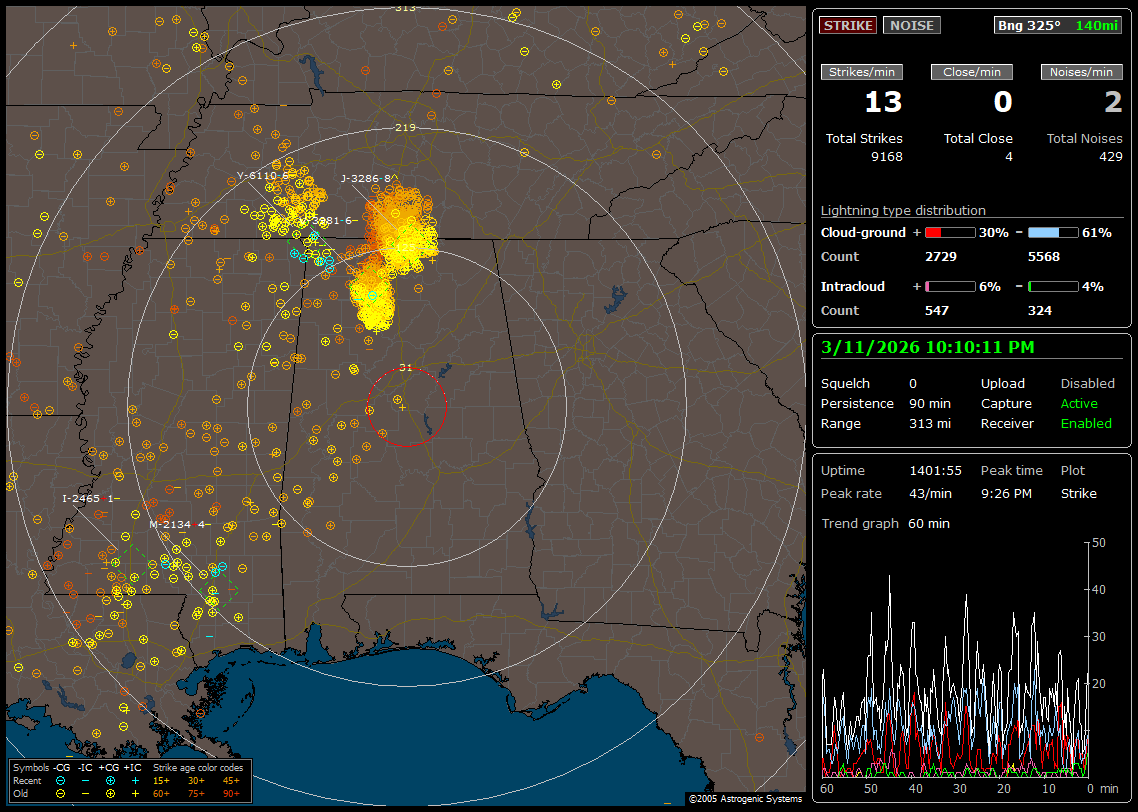Click the negative cloud-ground blue percentage bar
This screenshot has width=1138, height=812.
pyautogui.click(x=1052, y=232)
